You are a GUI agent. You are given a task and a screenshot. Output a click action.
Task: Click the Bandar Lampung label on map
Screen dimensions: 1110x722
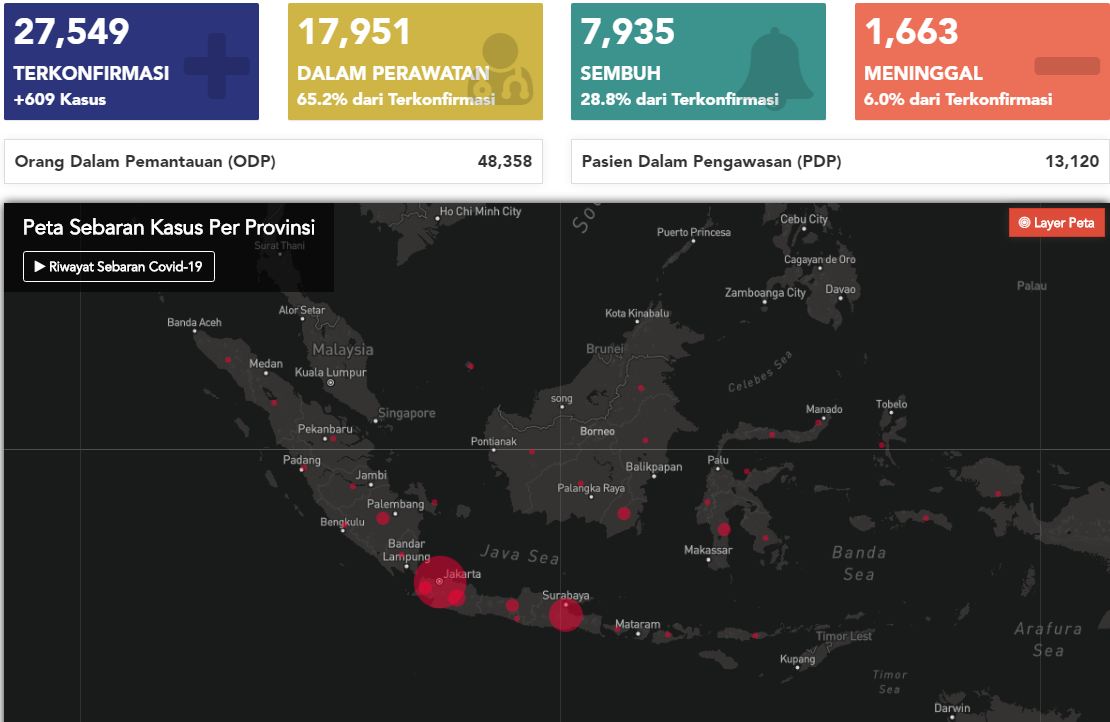406,550
